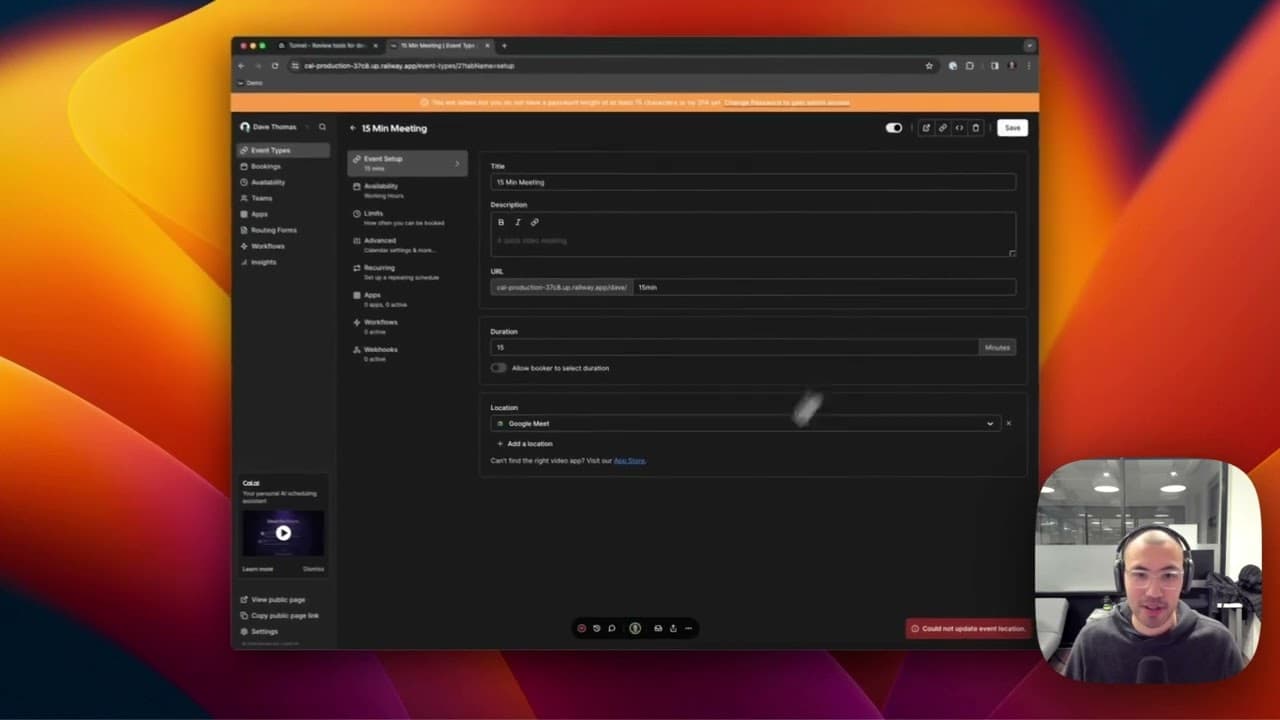Screen dimensions: 1280x720
Task: Click the share icon in the bottom toolbar
Action: (673, 628)
